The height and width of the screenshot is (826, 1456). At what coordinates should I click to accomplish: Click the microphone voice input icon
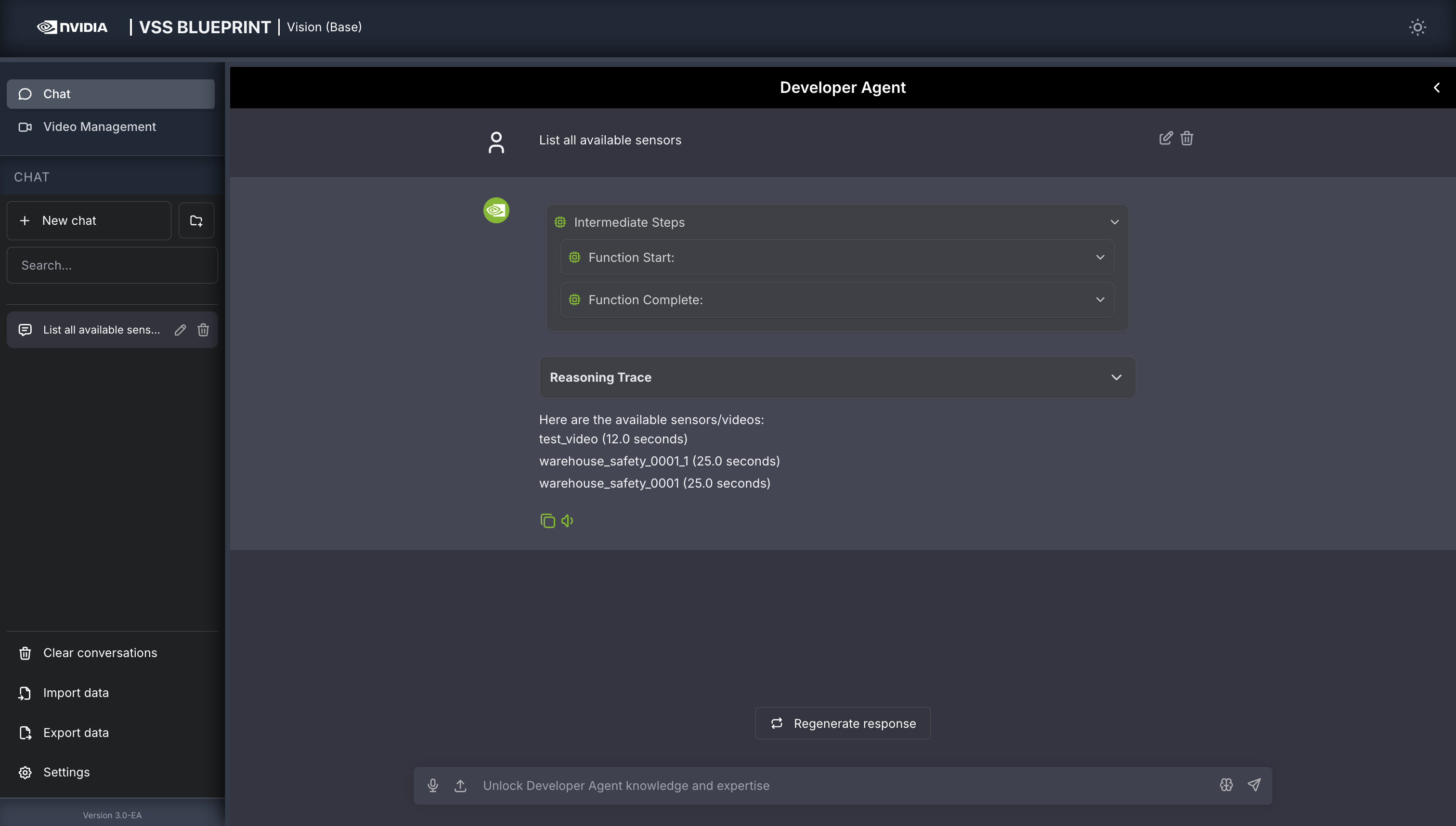click(x=432, y=785)
